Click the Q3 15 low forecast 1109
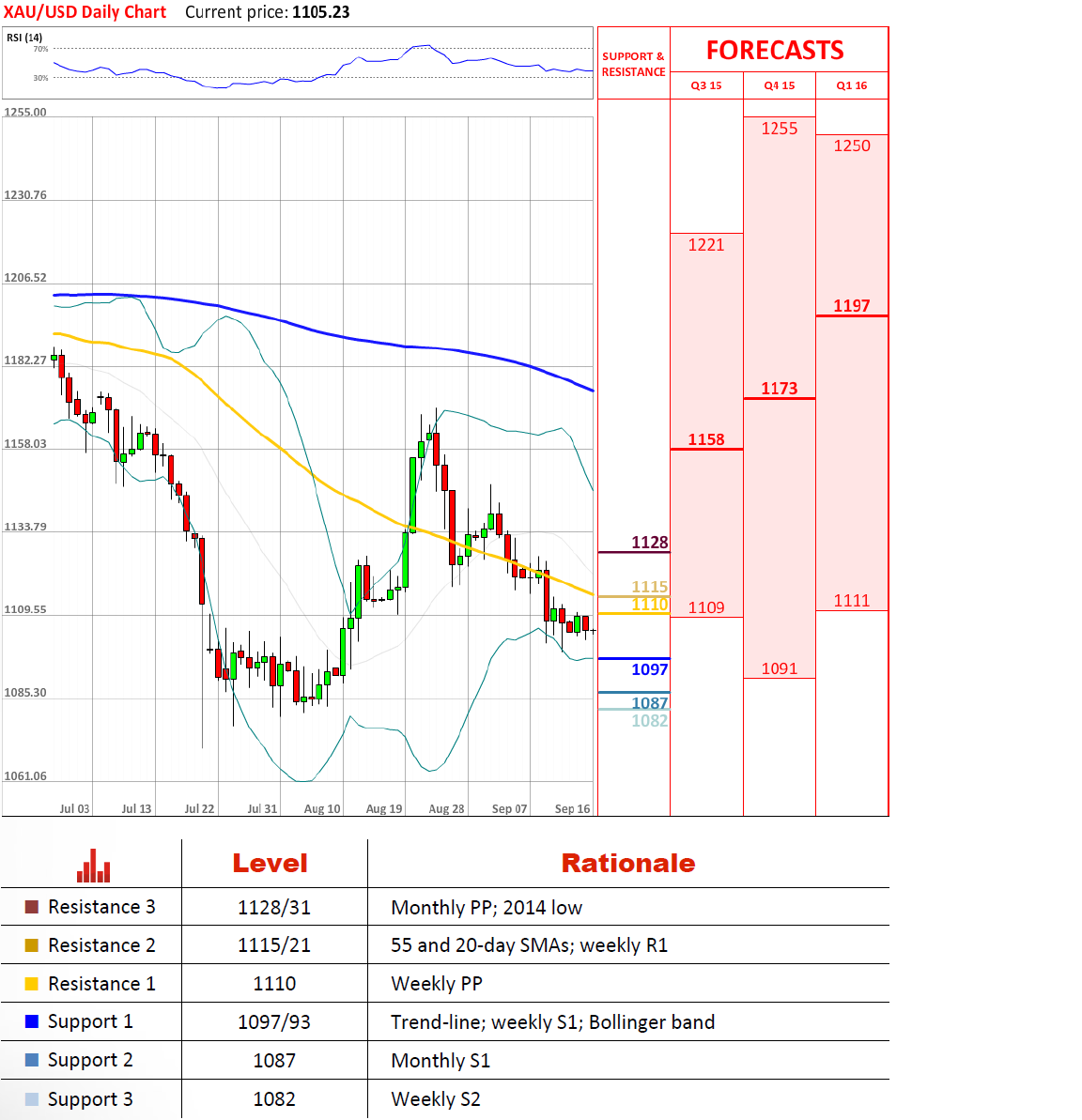The width and height of the screenshot is (1082, 1120). (x=706, y=607)
